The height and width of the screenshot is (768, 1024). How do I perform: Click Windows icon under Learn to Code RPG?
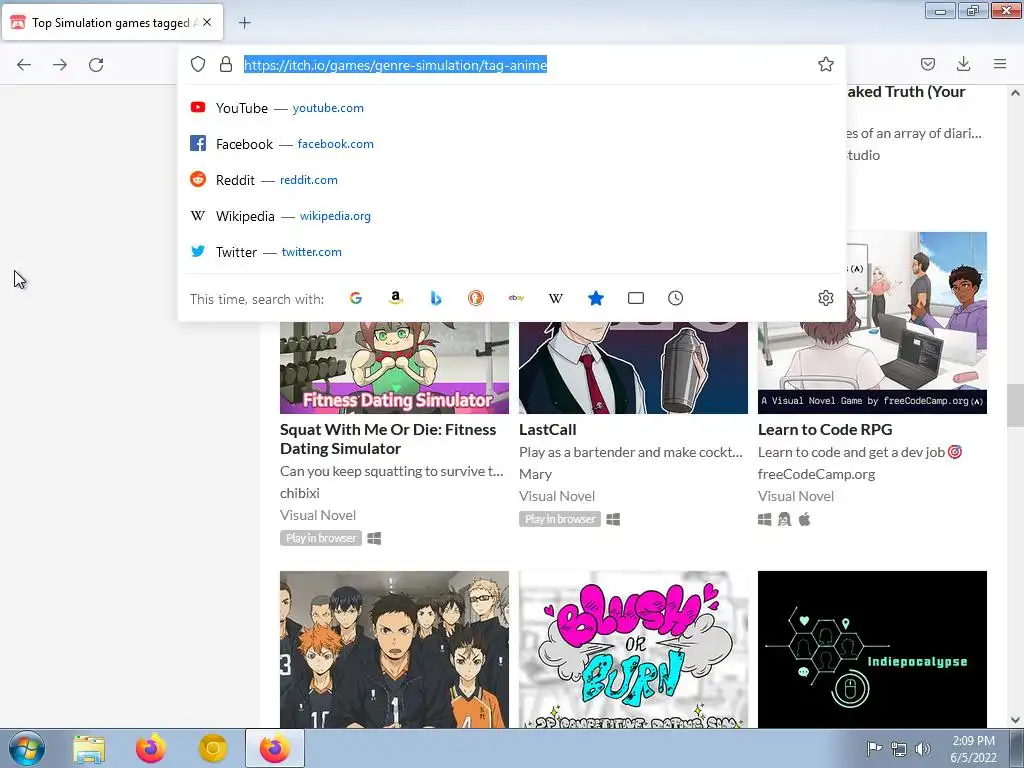point(765,519)
